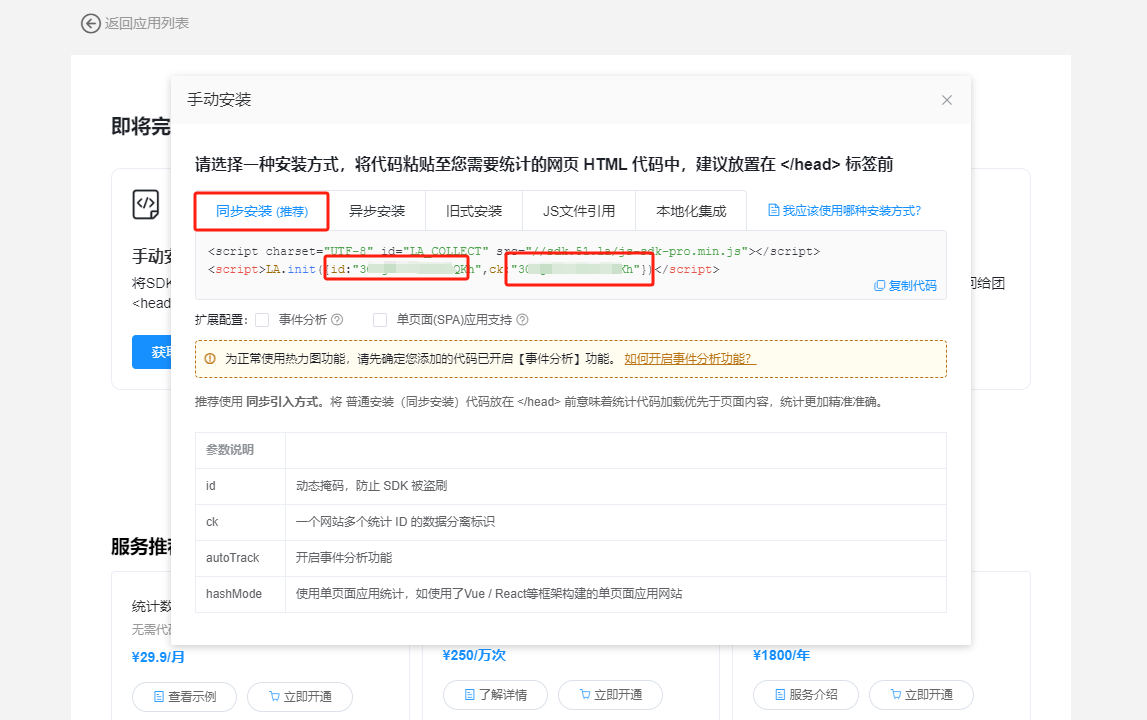The image size is (1147, 720).
Task: Click the warning info icon in the heatmap notice
Action: point(210,359)
